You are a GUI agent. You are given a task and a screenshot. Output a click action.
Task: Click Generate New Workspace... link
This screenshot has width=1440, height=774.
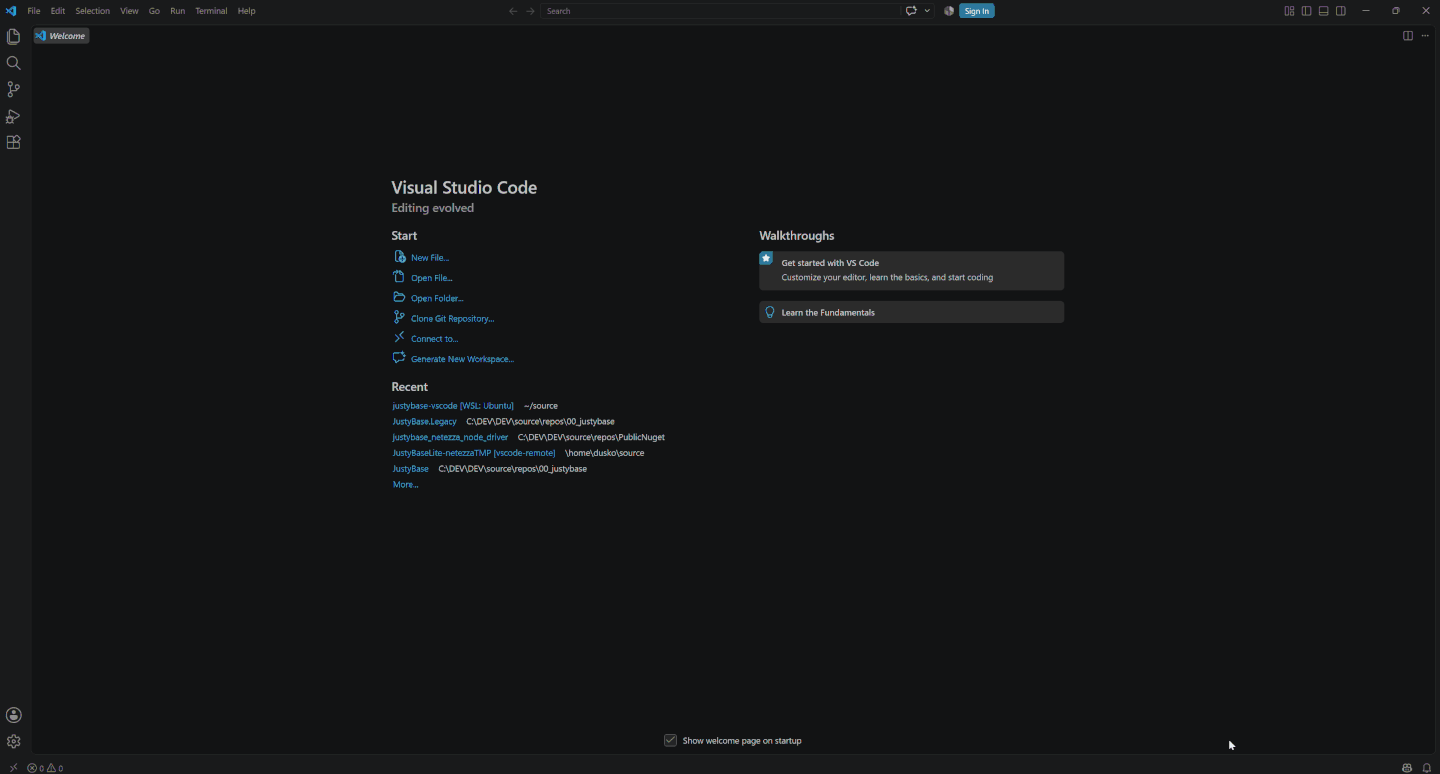tap(462, 359)
